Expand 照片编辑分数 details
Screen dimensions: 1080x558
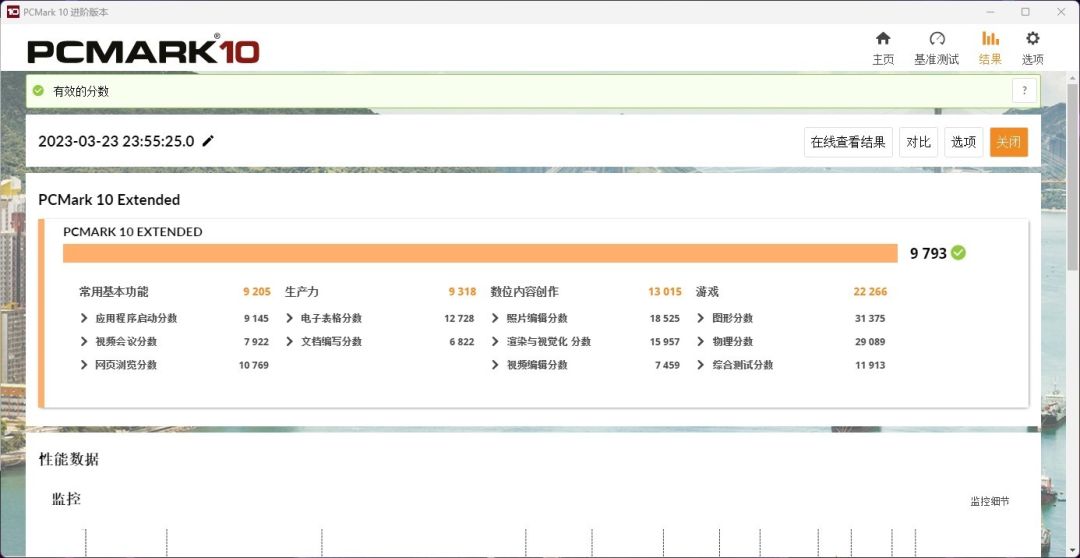(x=530, y=318)
